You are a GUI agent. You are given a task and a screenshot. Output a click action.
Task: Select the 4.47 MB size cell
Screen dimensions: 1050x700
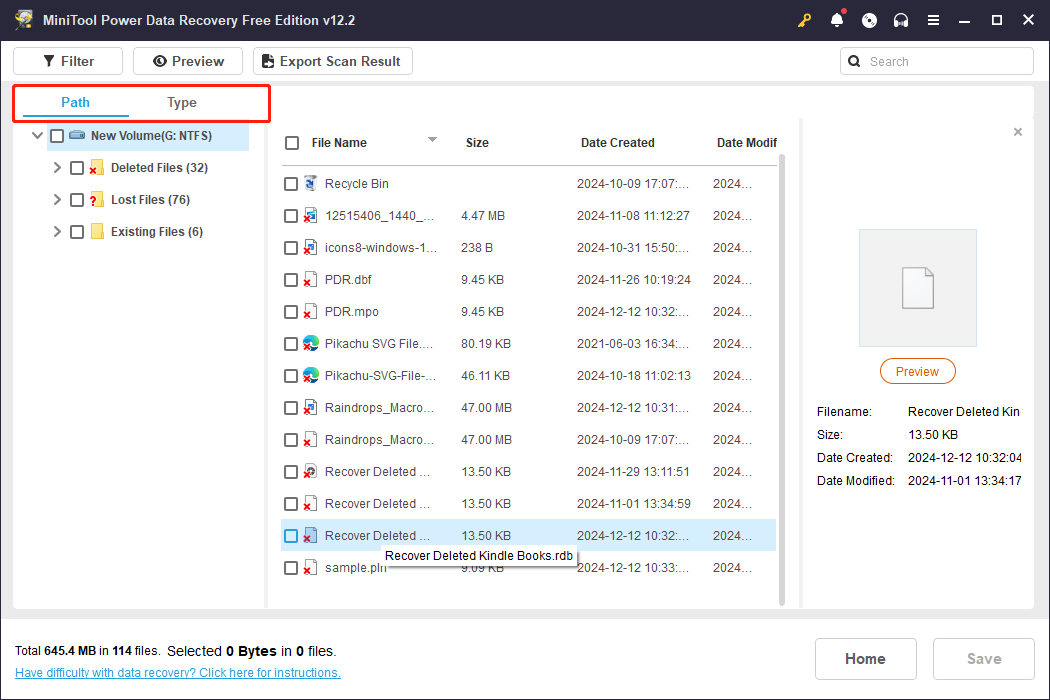coord(483,216)
